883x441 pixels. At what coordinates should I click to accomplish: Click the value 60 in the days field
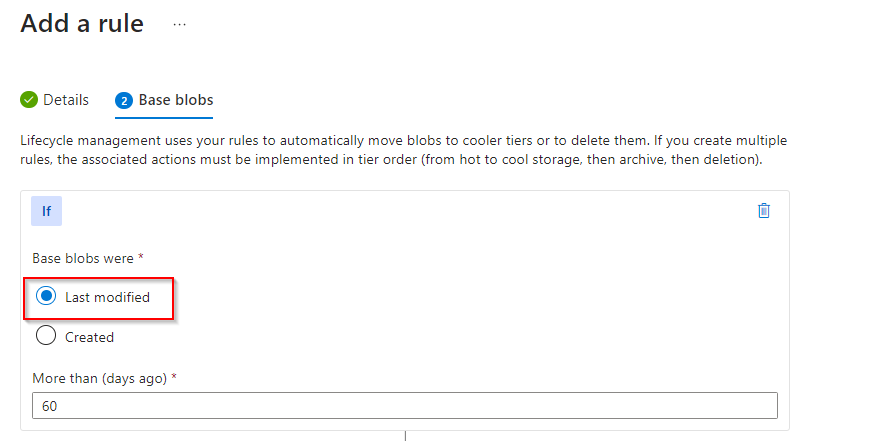pyautogui.click(x=48, y=405)
